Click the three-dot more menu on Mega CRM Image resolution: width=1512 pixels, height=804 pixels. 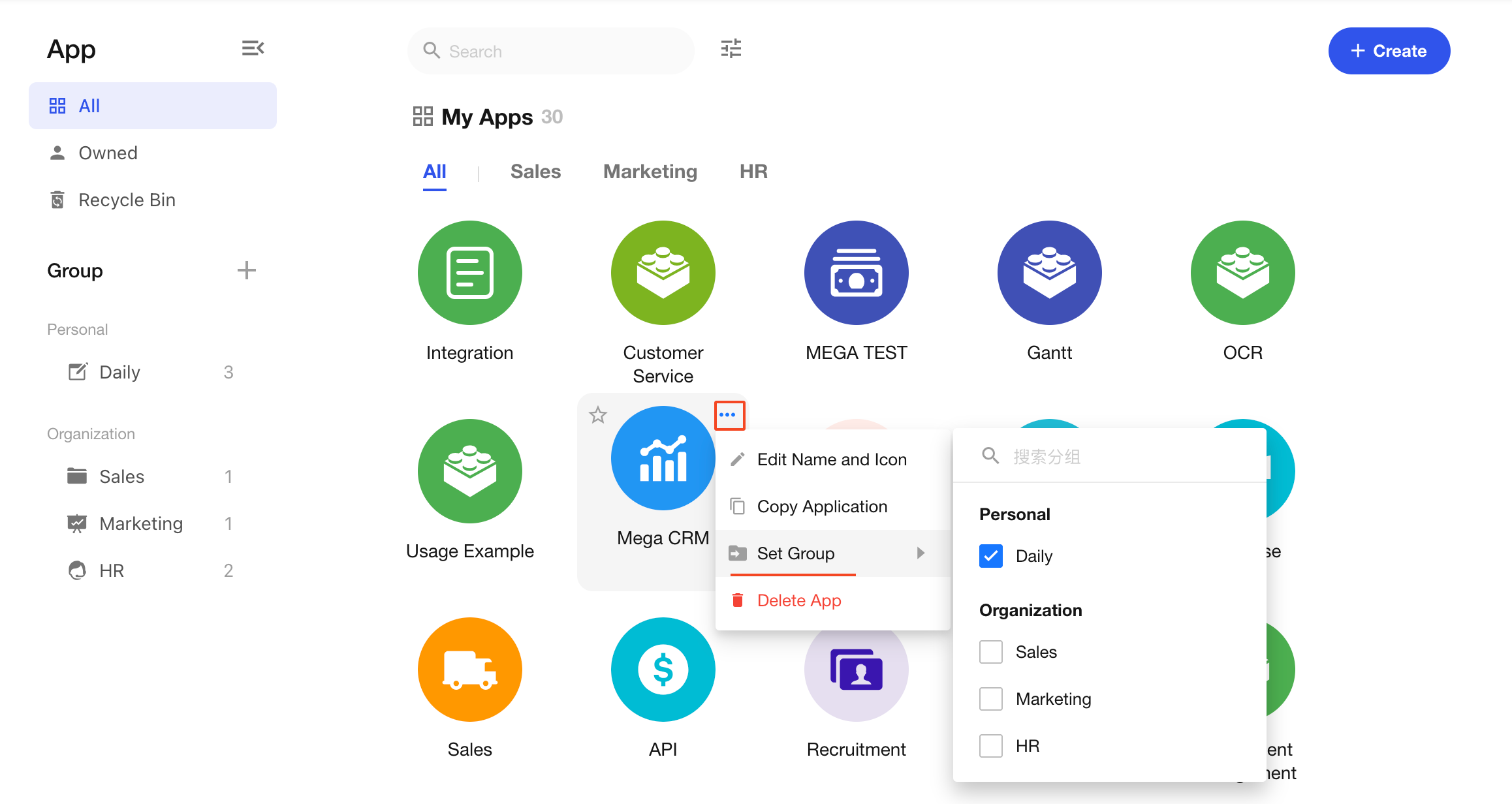pyautogui.click(x=729, y=415)
